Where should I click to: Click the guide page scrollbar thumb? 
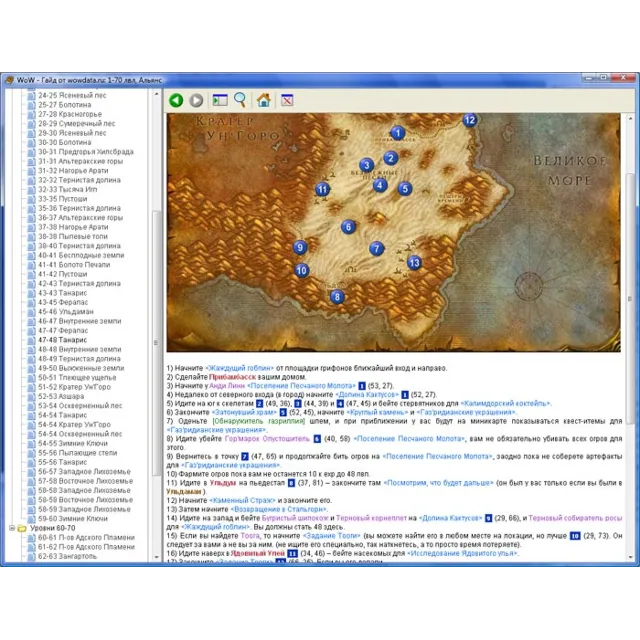tap(631, 299)
